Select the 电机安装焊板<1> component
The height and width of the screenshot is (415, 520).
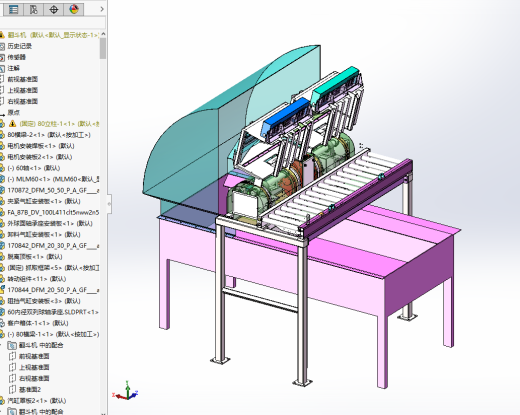tap(41, 146)
